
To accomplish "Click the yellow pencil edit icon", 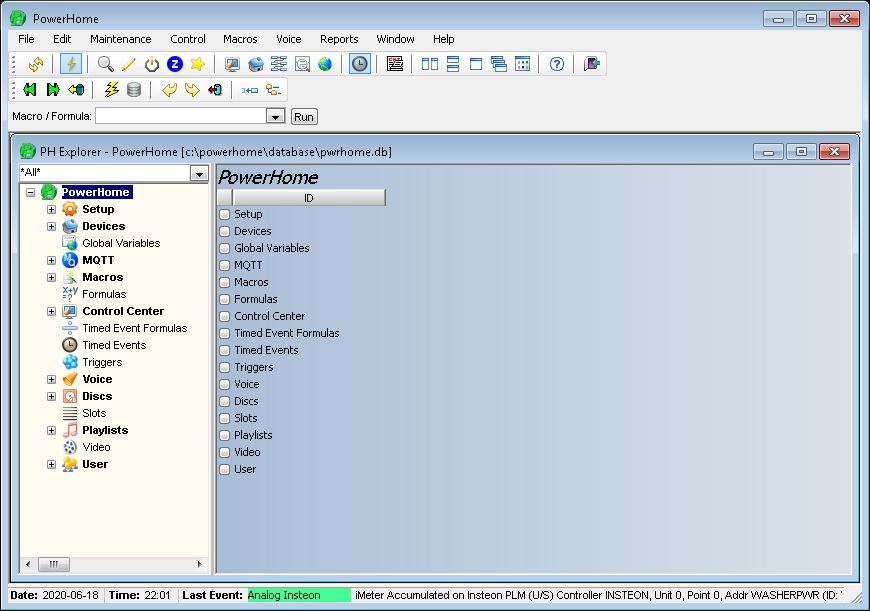I will tap(128, 64).
